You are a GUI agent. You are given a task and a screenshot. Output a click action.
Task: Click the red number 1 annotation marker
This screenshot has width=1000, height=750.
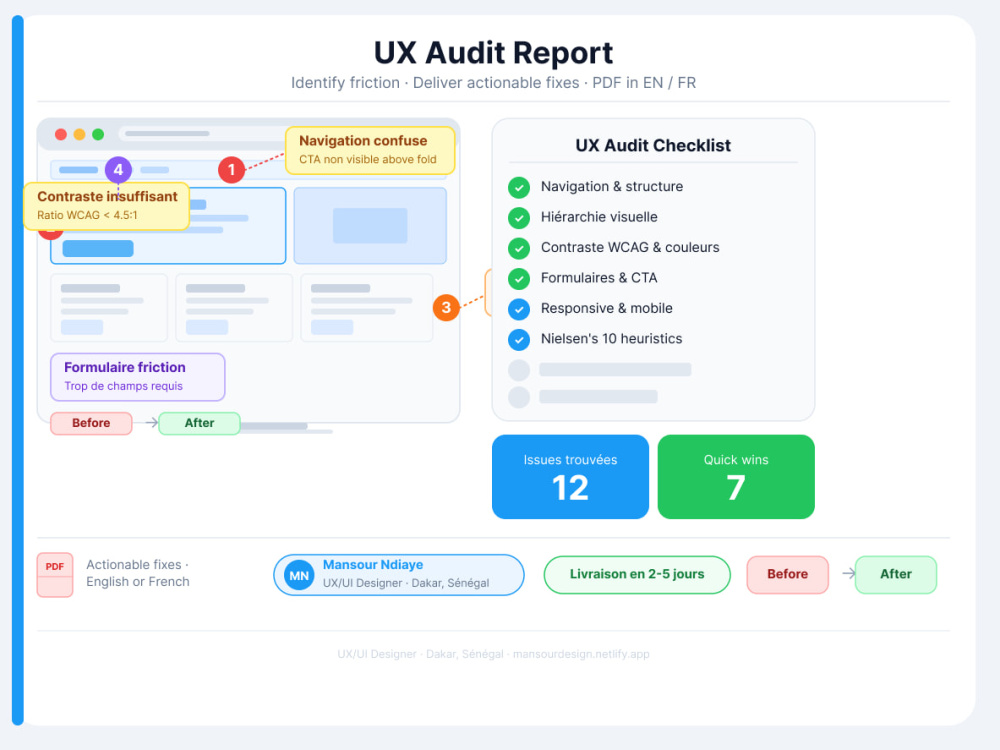tap(232, 170)
